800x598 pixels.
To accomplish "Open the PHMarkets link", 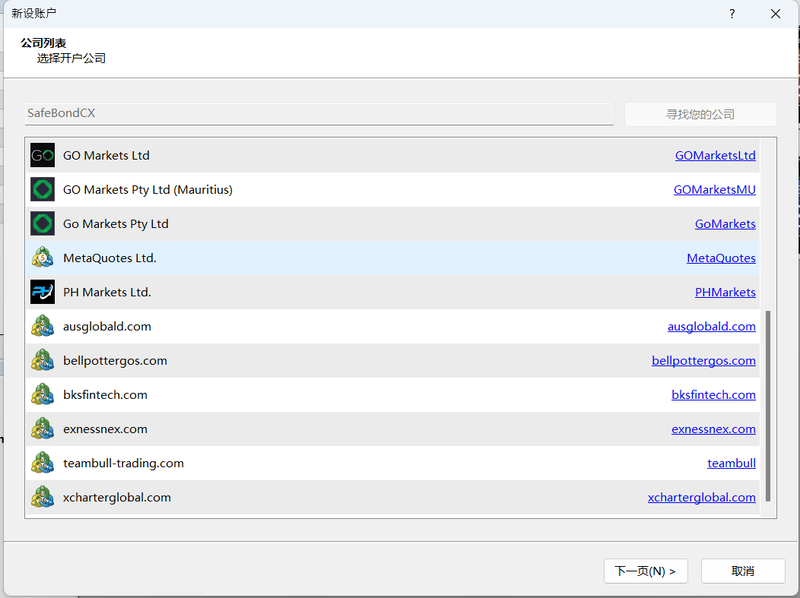I will (725, 292).
